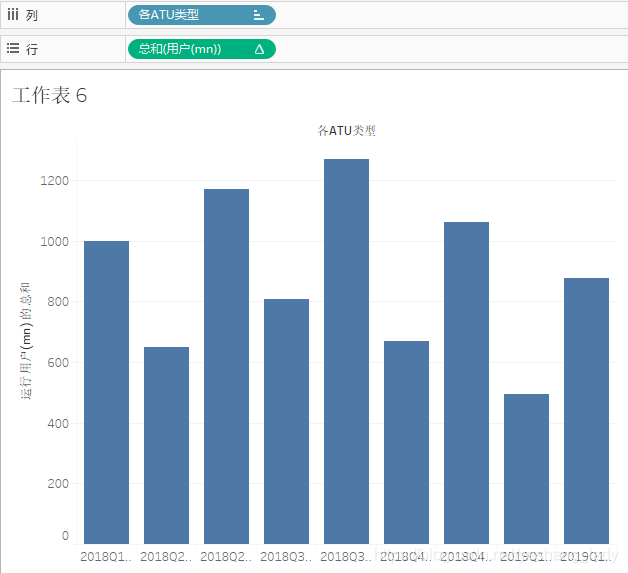Screen dimensions: 628x573
Task: Select the tallest 2018Q3 bar
Action: point(346,352)
